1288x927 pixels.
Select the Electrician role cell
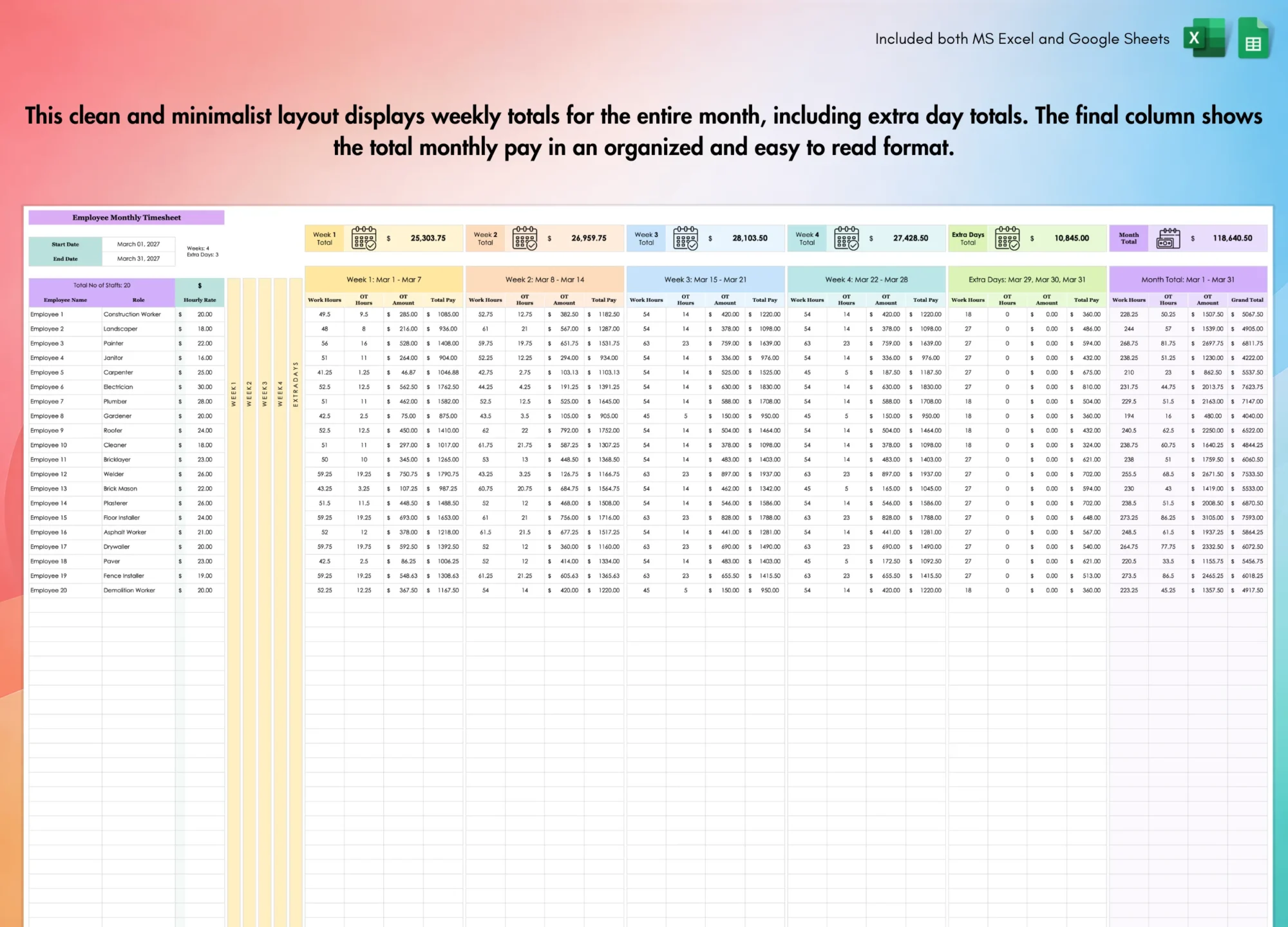click(138, 387)
